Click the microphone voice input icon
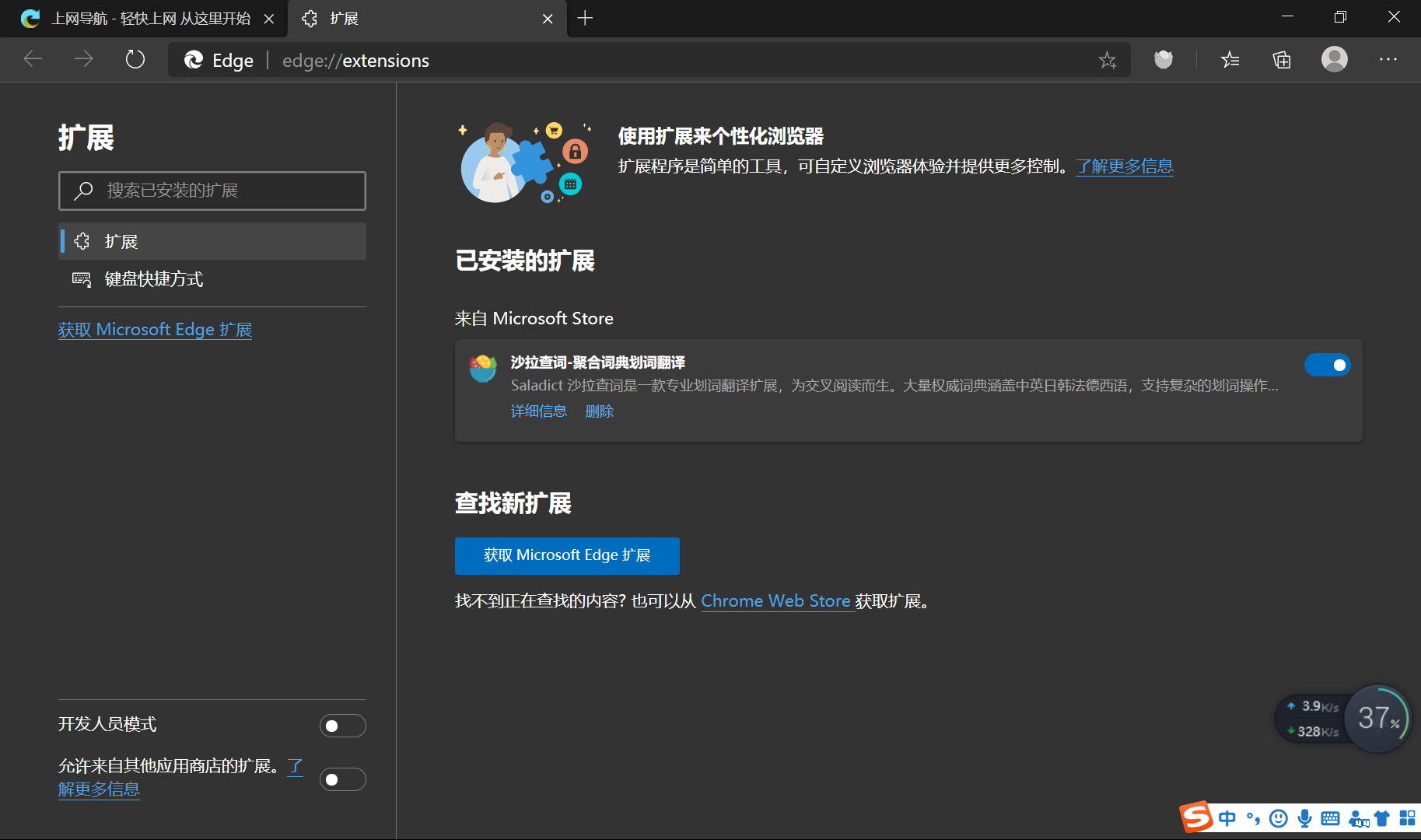 [1305, 818]
